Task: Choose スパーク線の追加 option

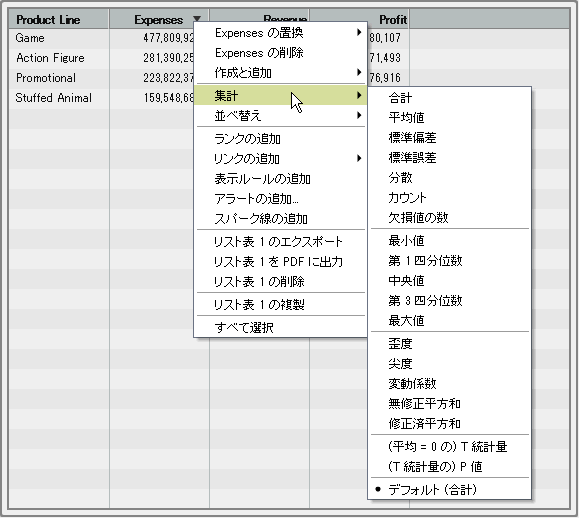Action: tap(280, 219)
